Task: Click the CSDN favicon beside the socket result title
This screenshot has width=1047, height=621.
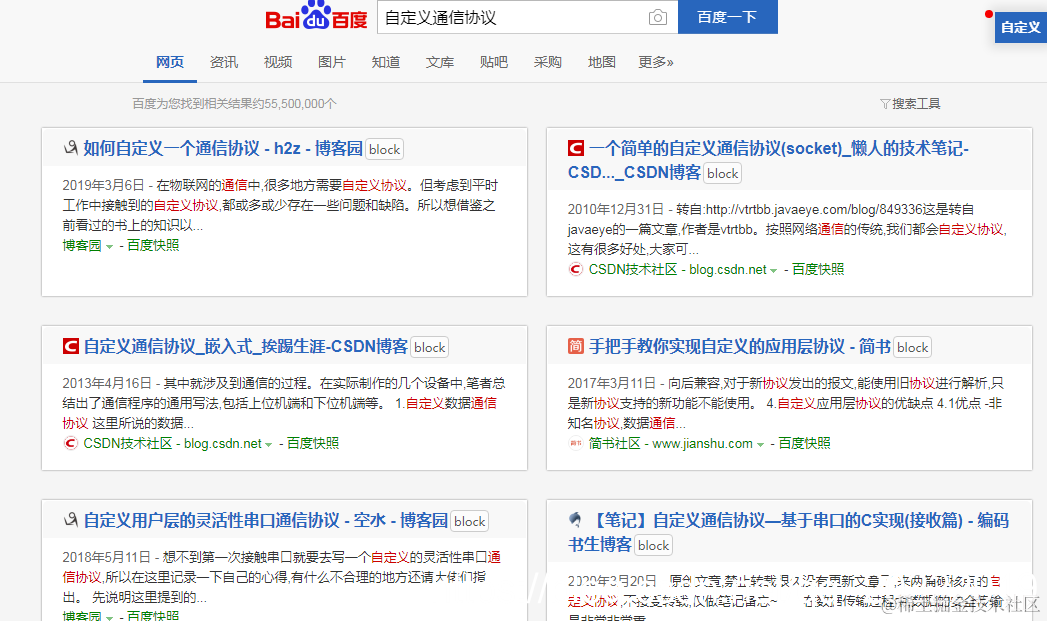Action: (576, 148)
